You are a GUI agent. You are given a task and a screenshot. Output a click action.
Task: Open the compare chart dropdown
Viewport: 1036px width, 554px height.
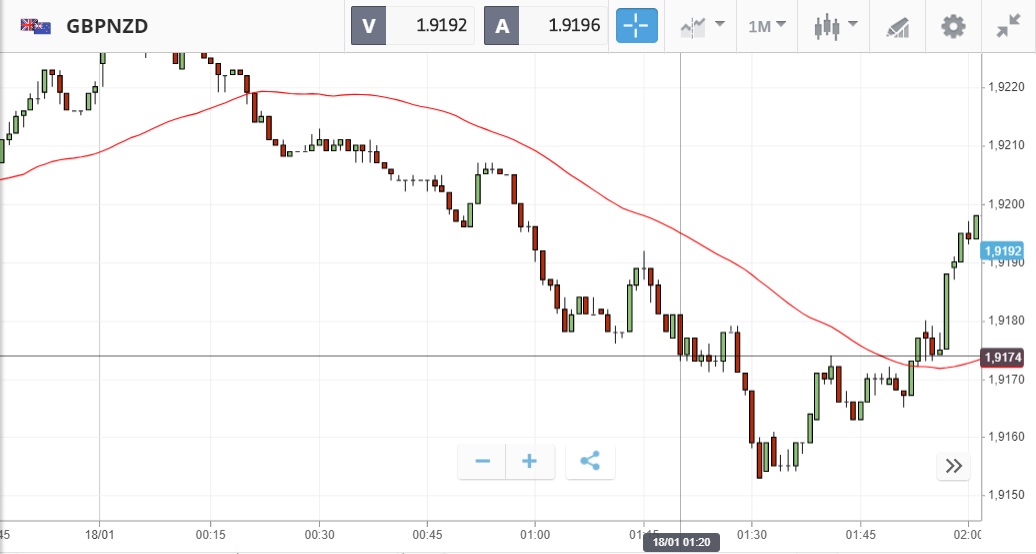point(702,26)
